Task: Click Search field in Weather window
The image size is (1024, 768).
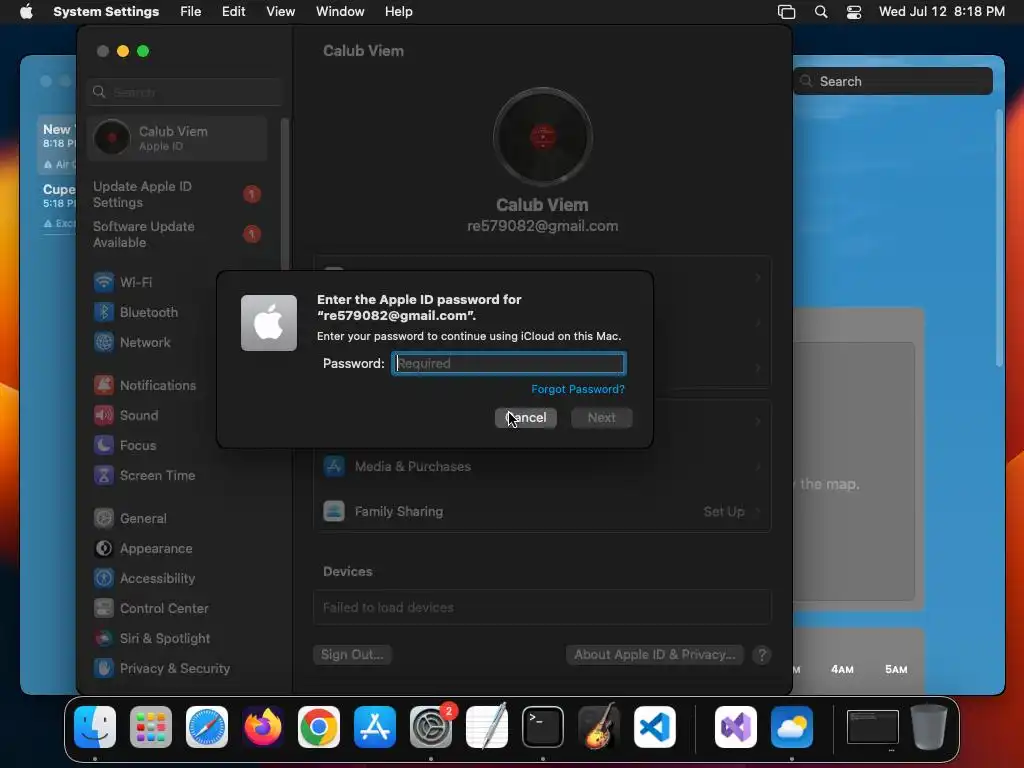Action: (893, 81)
